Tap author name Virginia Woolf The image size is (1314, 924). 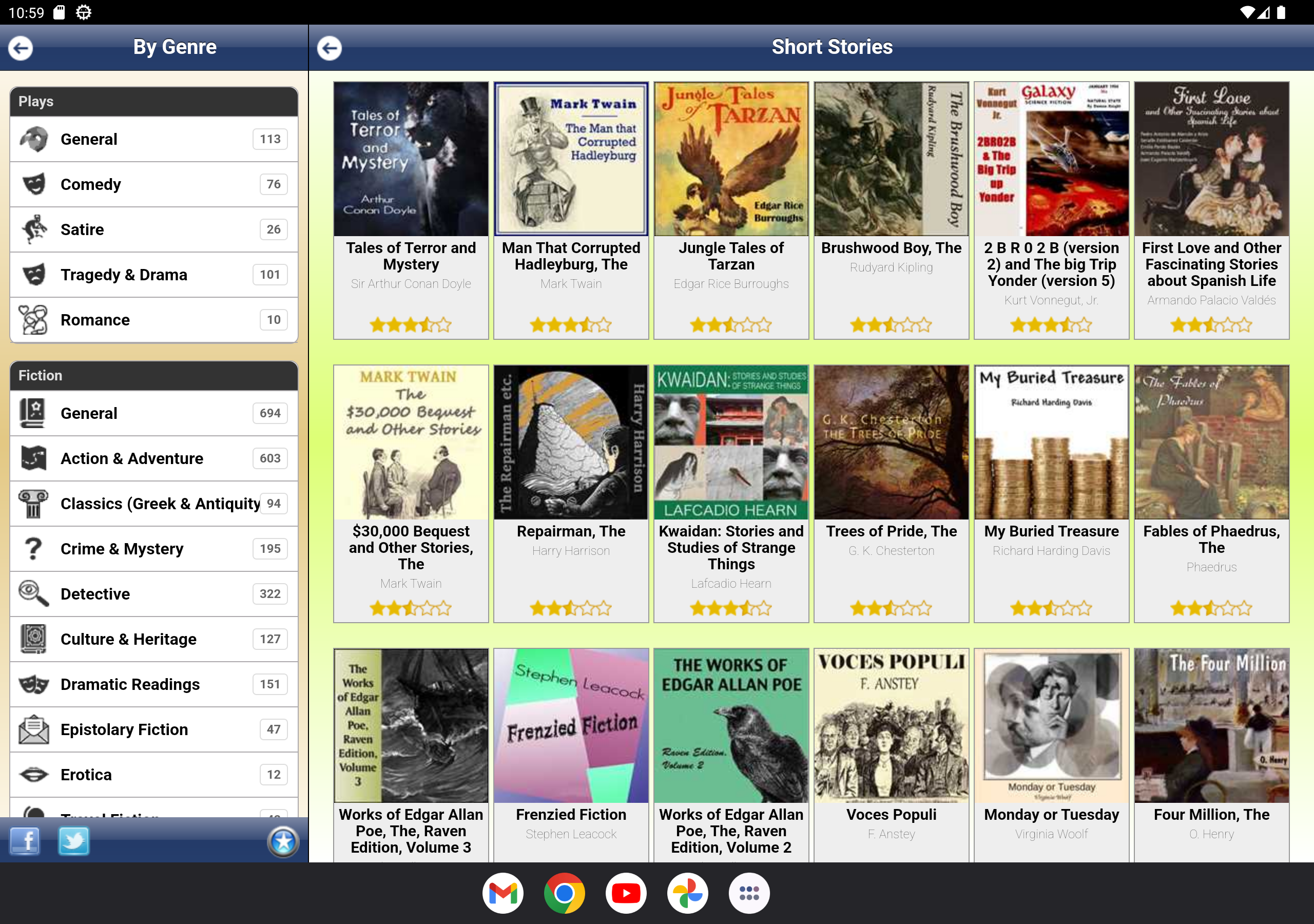pyautogui.click(x=1052, y=834)
